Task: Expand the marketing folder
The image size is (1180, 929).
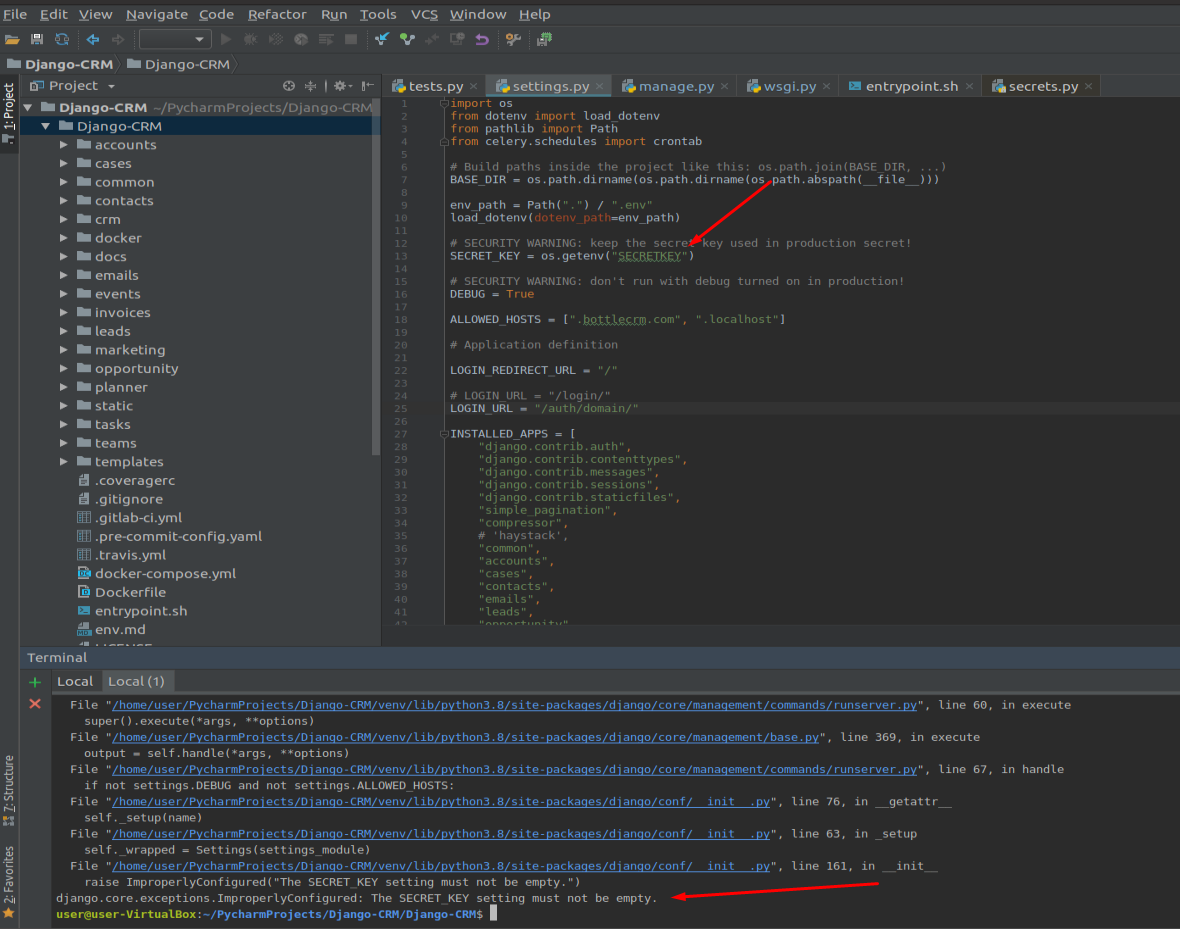Action: click(64, 350)
